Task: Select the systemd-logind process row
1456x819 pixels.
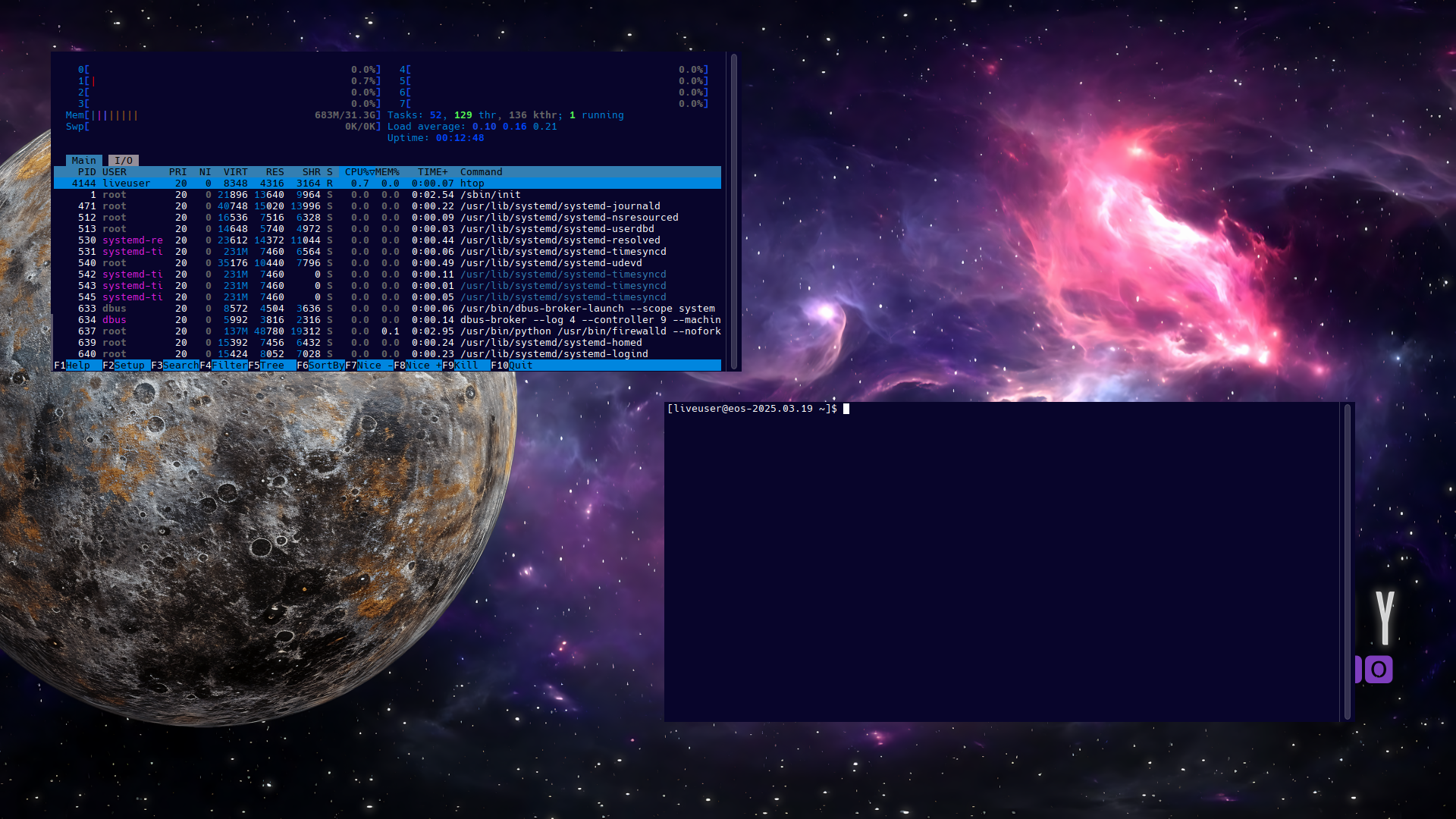Action: (x=388, y=354)
